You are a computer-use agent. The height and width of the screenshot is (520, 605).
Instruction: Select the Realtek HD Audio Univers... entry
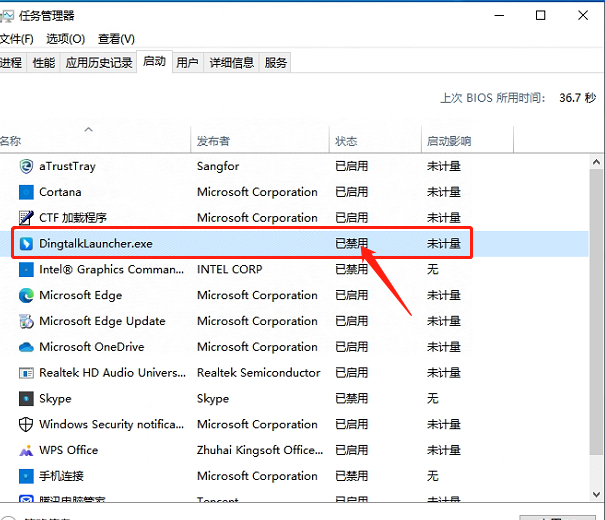tap(113, 373)
